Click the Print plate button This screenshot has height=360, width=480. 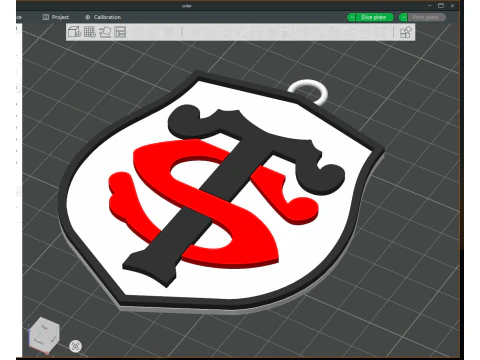point(426,17)
